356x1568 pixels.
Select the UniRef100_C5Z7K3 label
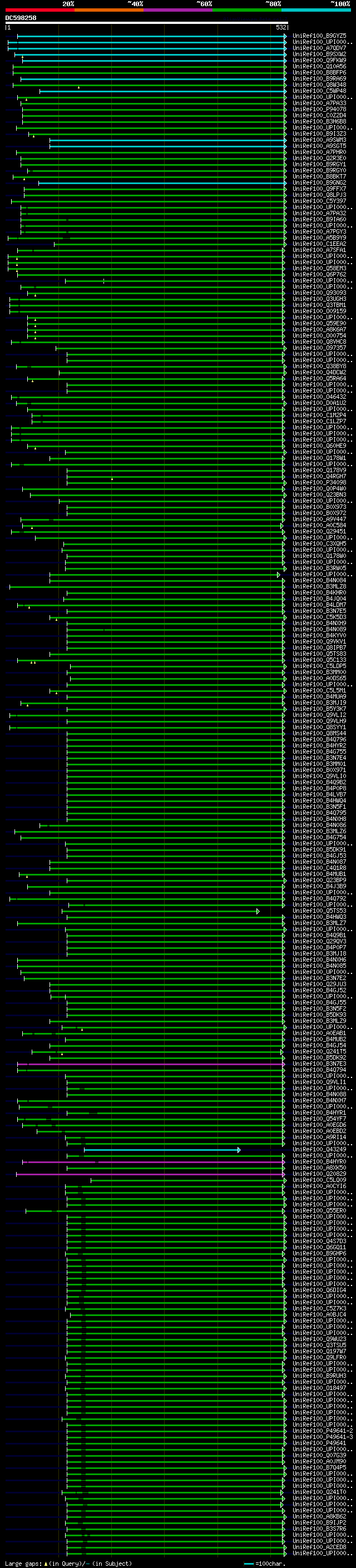[319, 1308]
